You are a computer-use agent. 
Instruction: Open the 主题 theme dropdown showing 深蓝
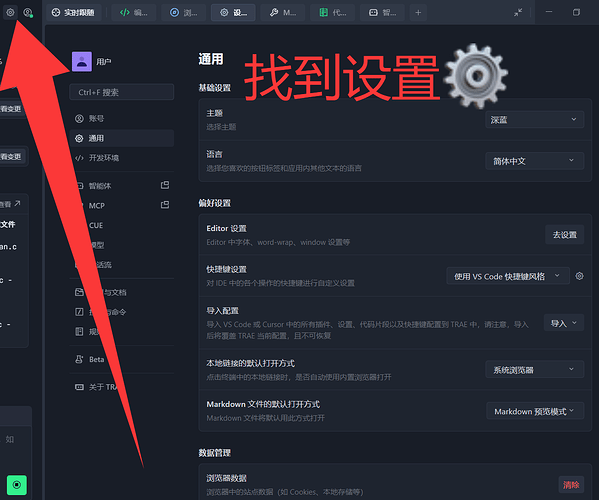tap(534, 120)
